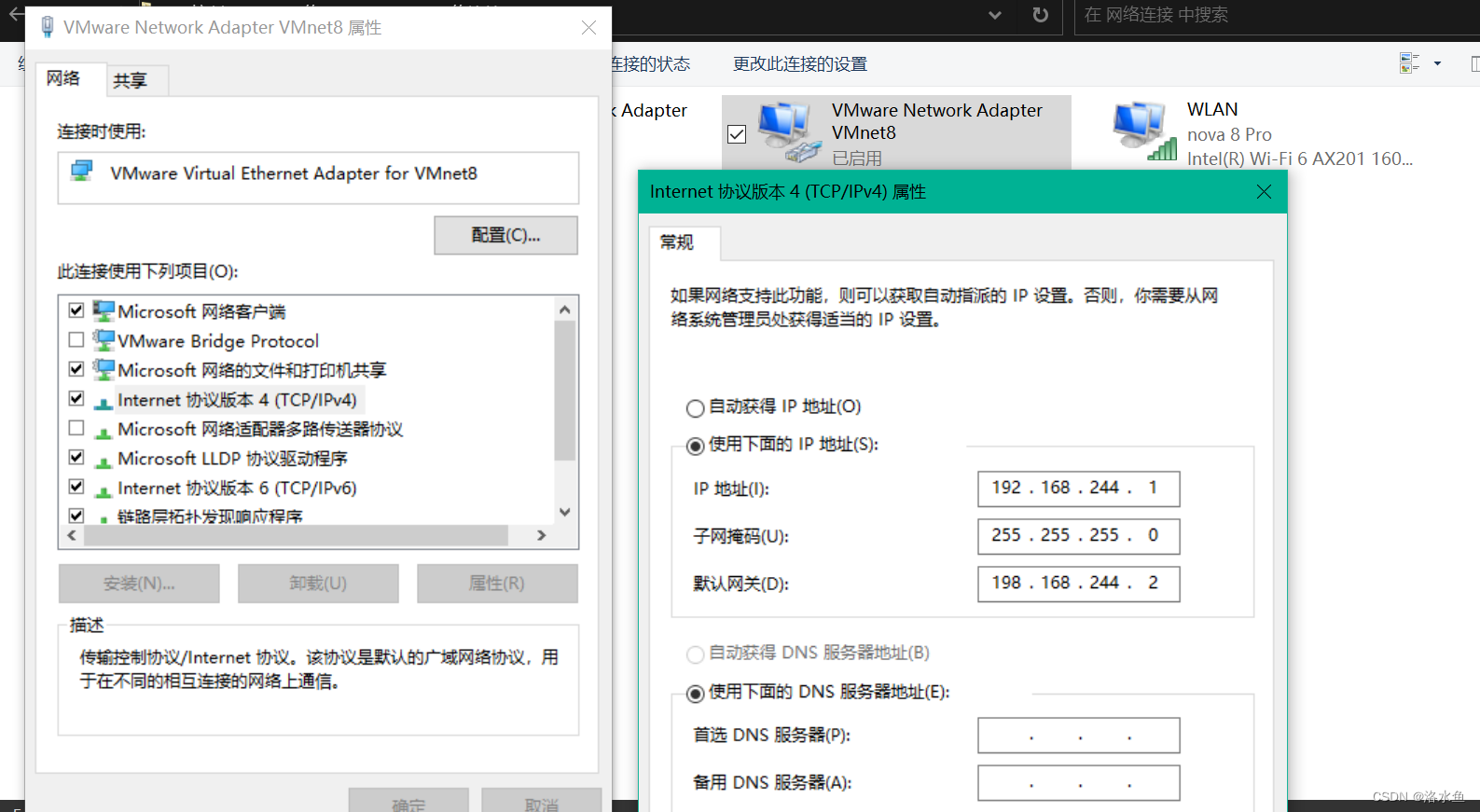The height and width of the screenshot is (812, 1480).
Task: Click the Internet 协议版本 4 protocol icon
Action: click(104, 402)
